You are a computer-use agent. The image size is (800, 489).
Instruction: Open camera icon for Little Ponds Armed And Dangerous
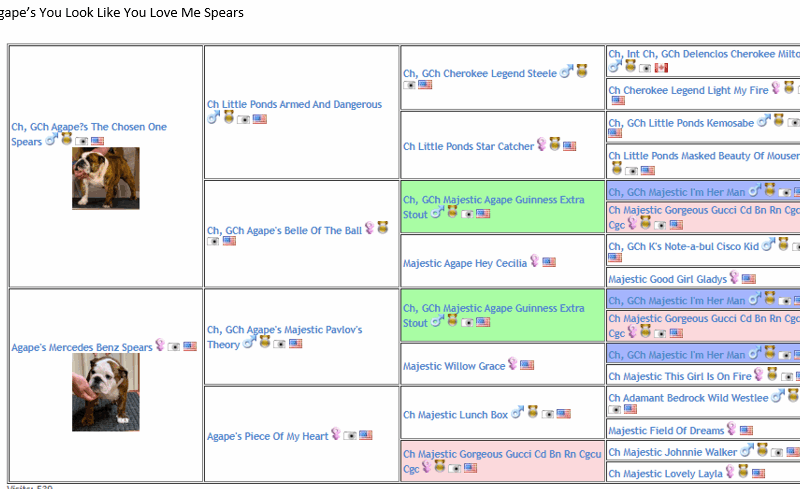(244, 118)
